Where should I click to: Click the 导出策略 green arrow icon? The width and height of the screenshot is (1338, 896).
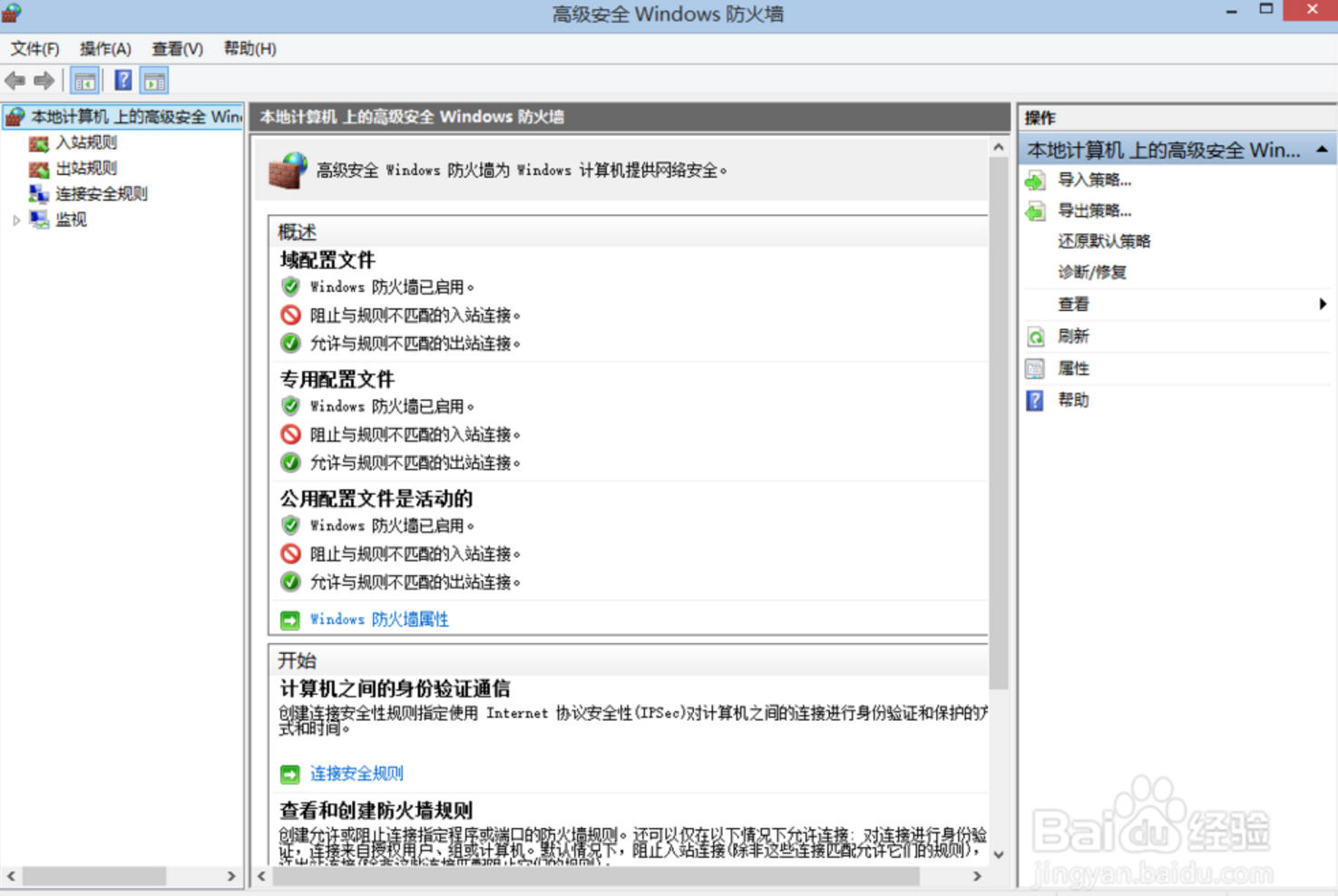point(1035,211)
